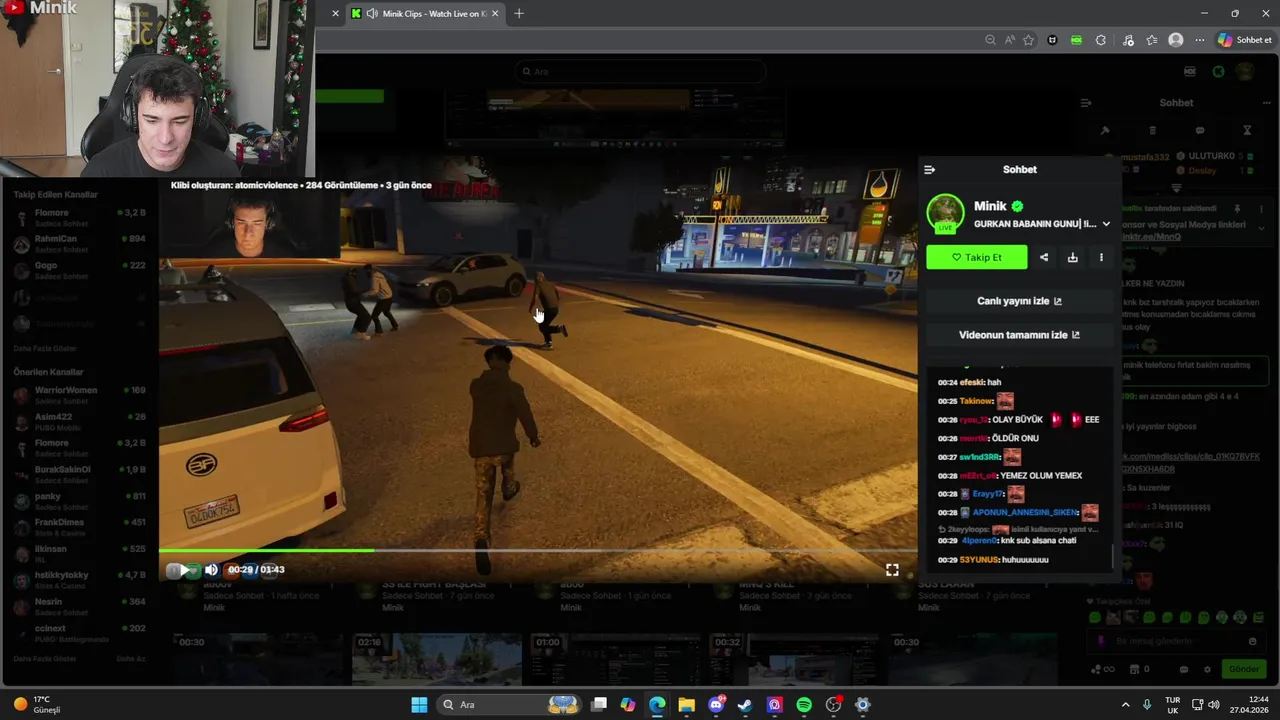The height and width of the screenshot is (720, 1280).
Task: Mute the tab using its speaker icon
Action: (372, 14)
